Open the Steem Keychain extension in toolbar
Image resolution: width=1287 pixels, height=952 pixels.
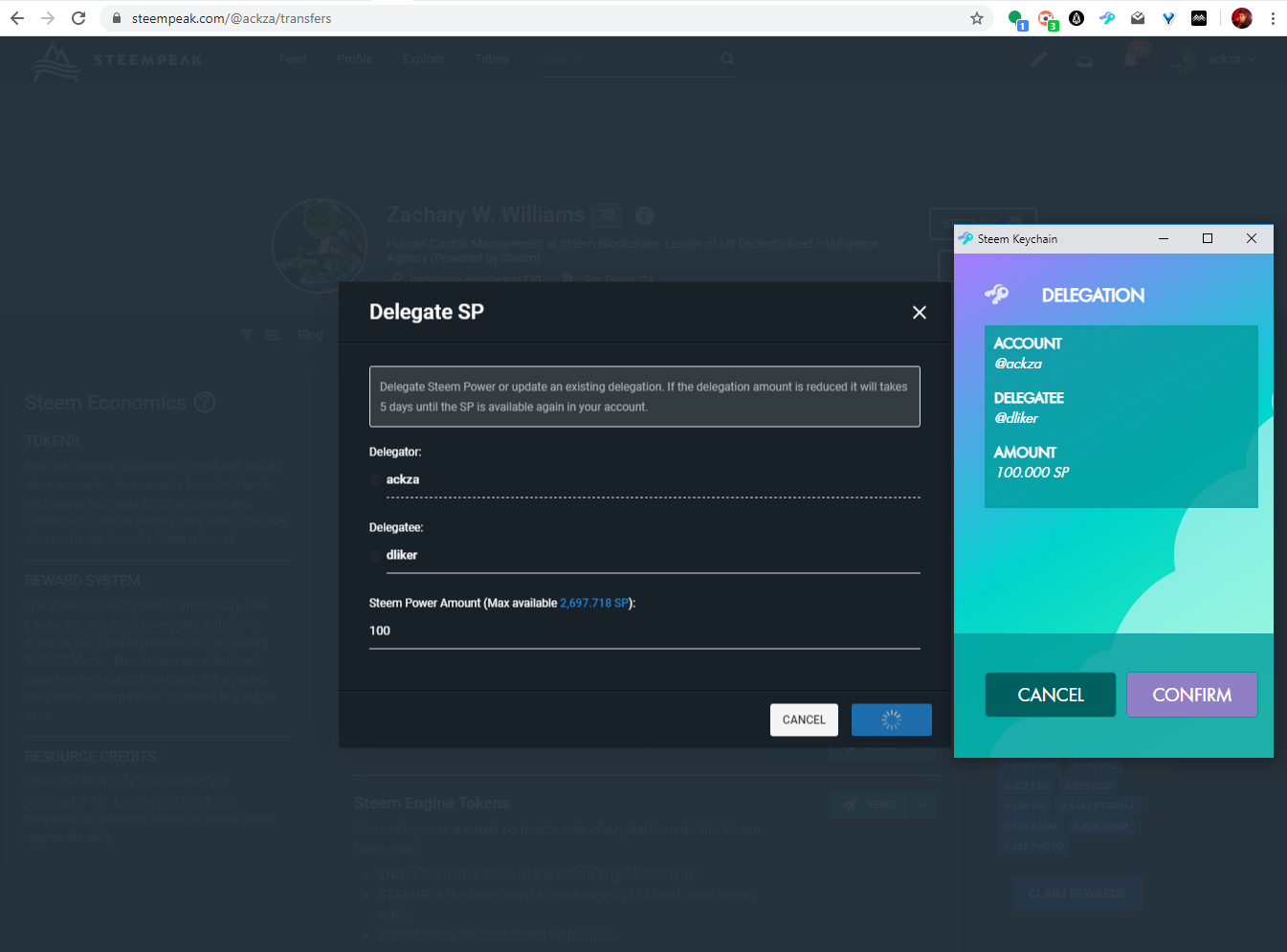coord(1107,18)
